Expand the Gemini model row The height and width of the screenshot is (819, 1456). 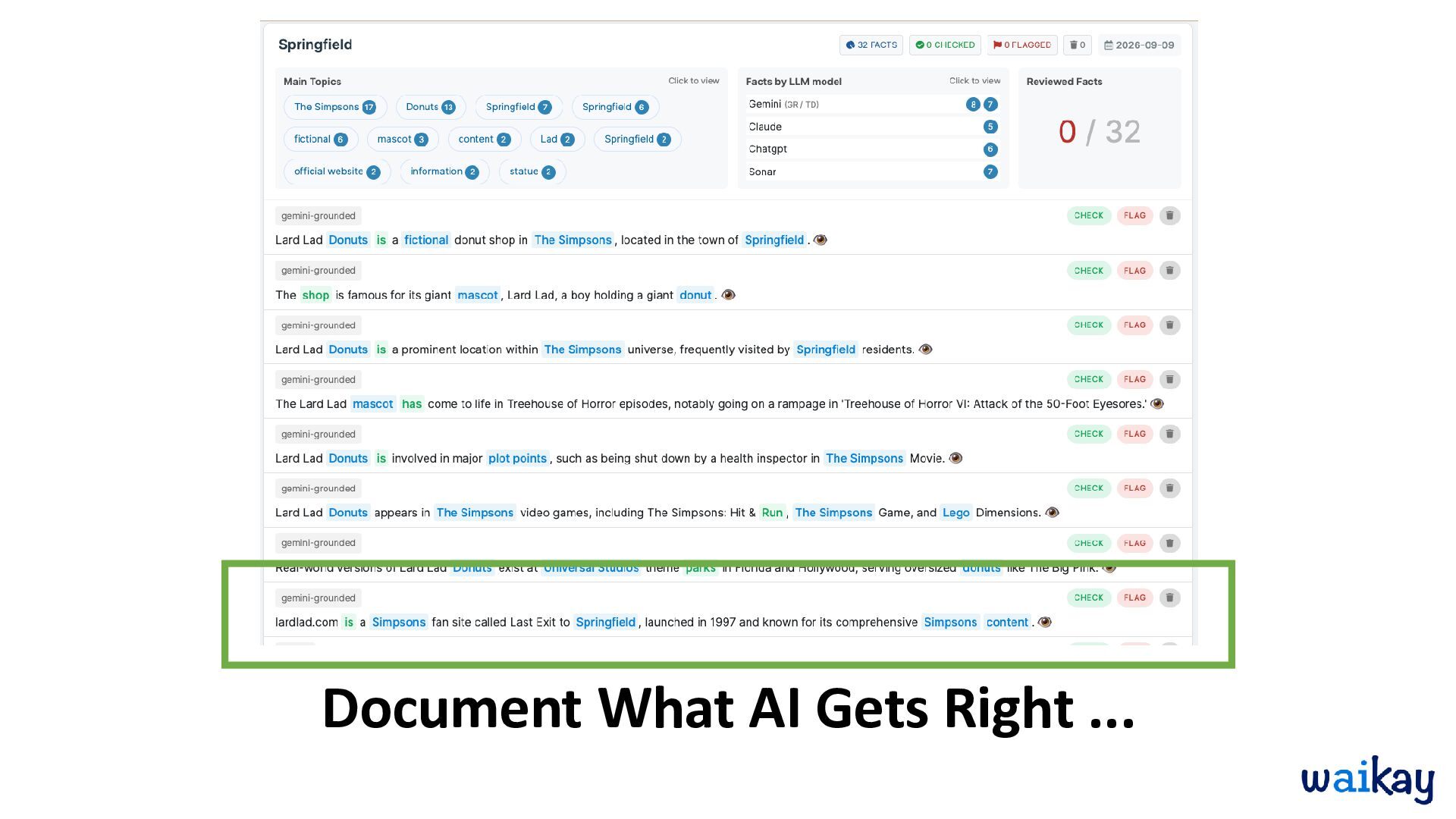click(x=873, y=105)
